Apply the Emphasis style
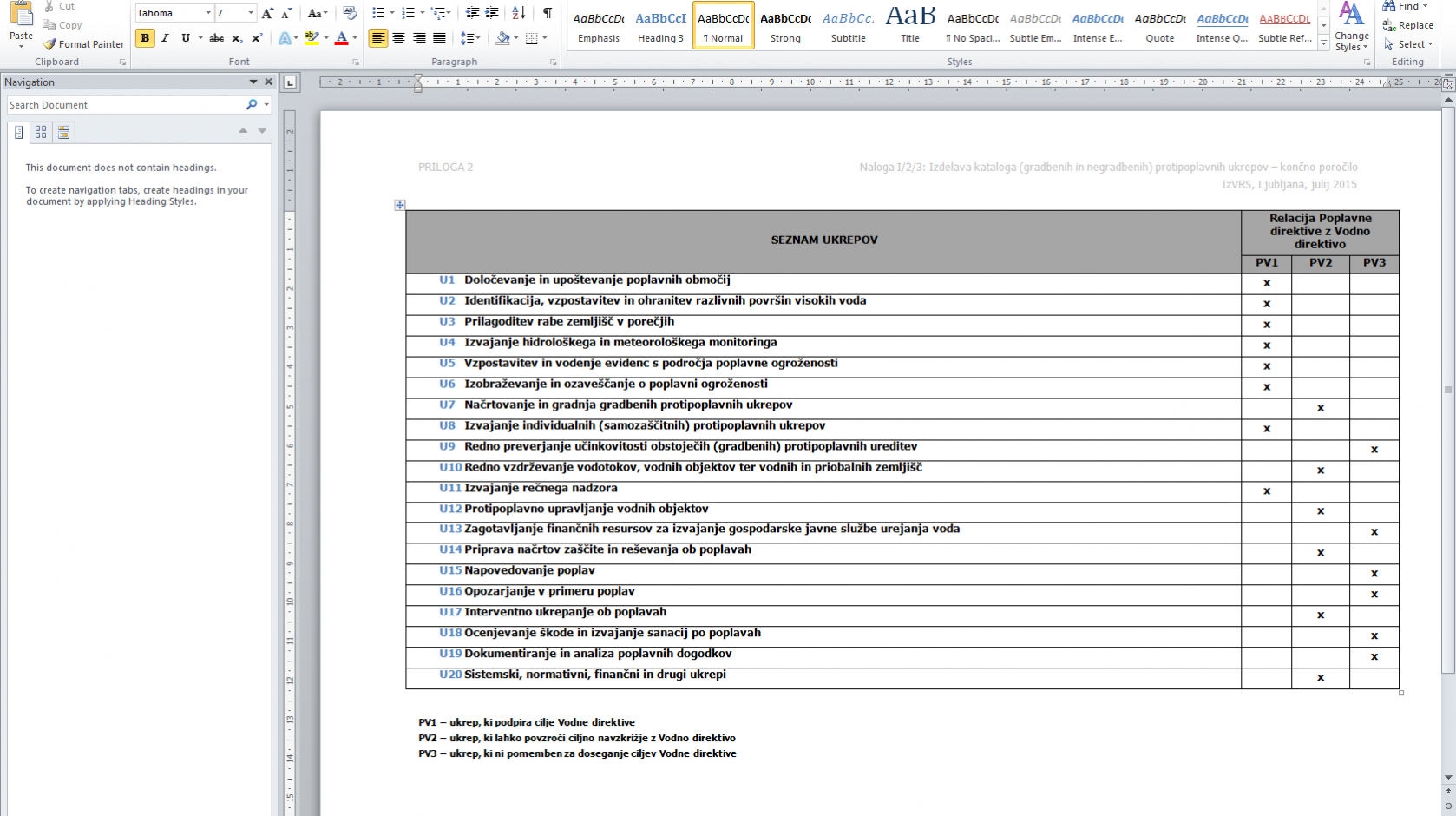1456x816 pixels. [x=599, y=25]
